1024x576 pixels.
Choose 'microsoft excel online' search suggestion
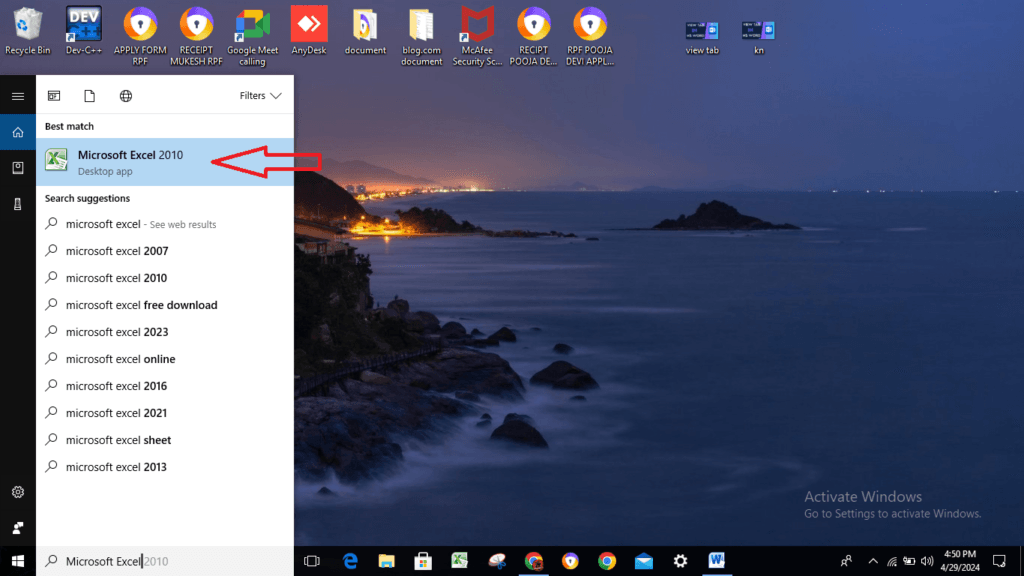pyautogui.click(x=120, y=359)
